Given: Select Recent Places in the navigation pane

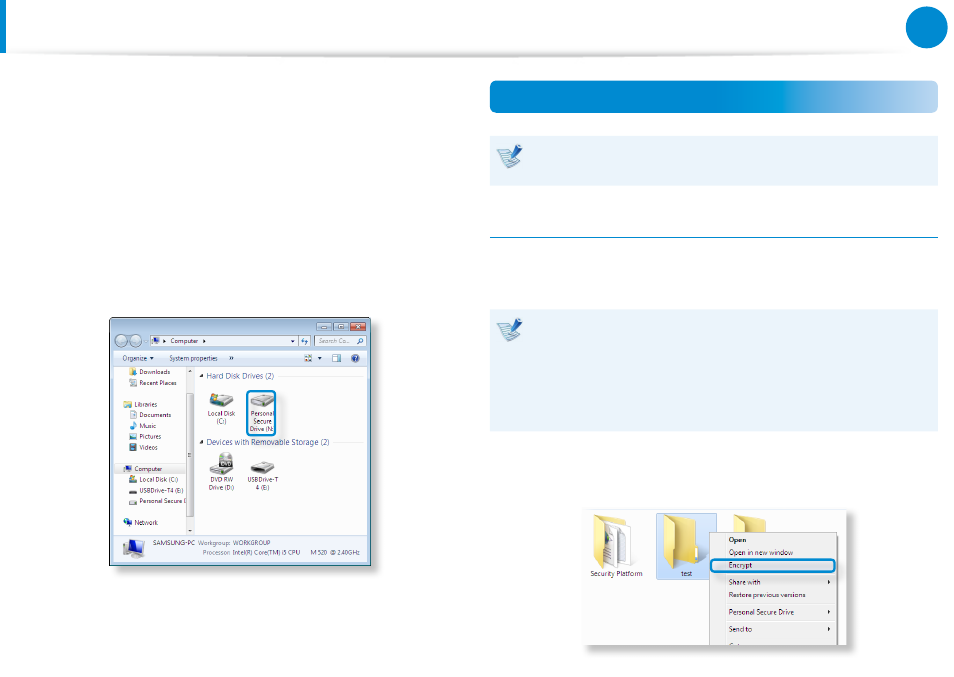Looking at the screenshot, I should [x=153, y=383].
